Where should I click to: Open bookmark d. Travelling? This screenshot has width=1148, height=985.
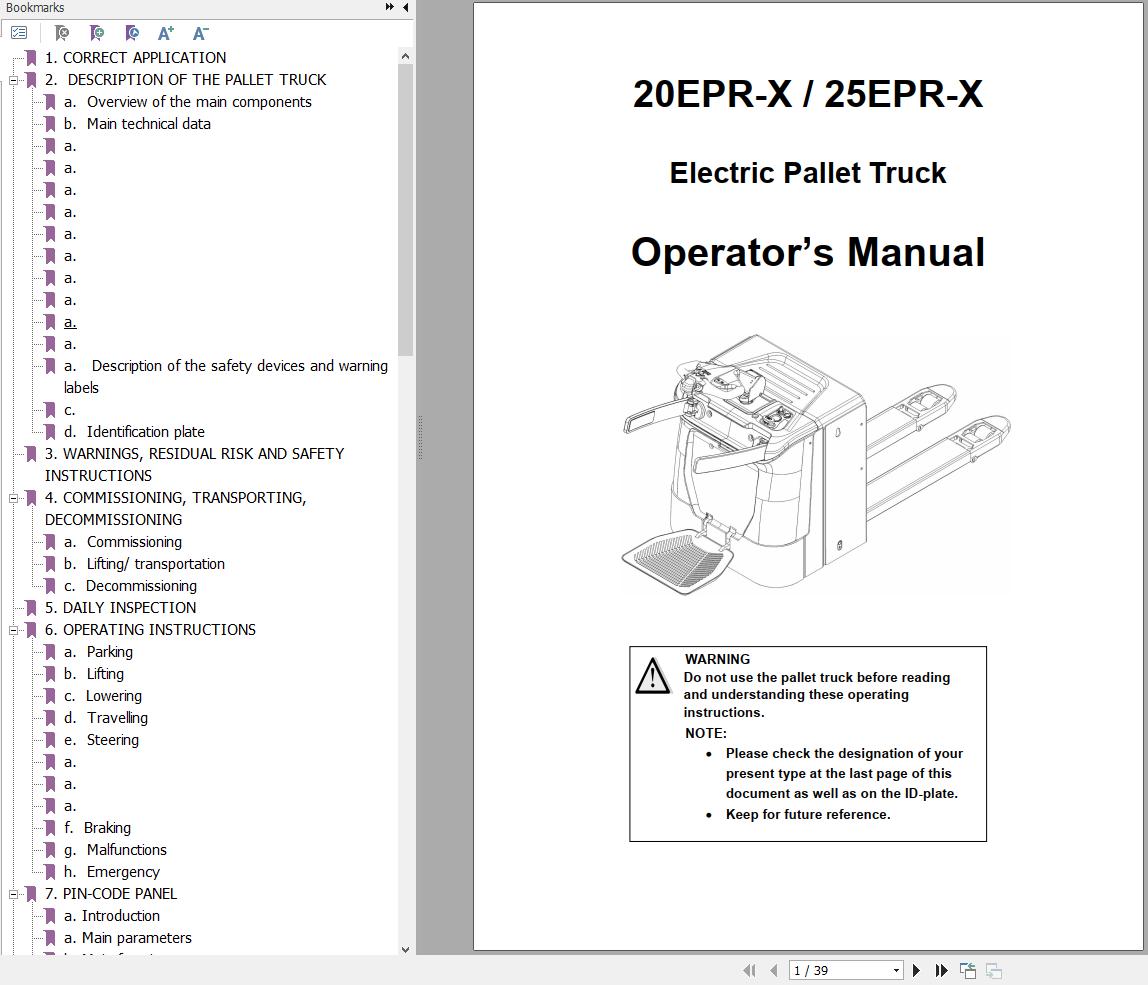click(105, 718)
